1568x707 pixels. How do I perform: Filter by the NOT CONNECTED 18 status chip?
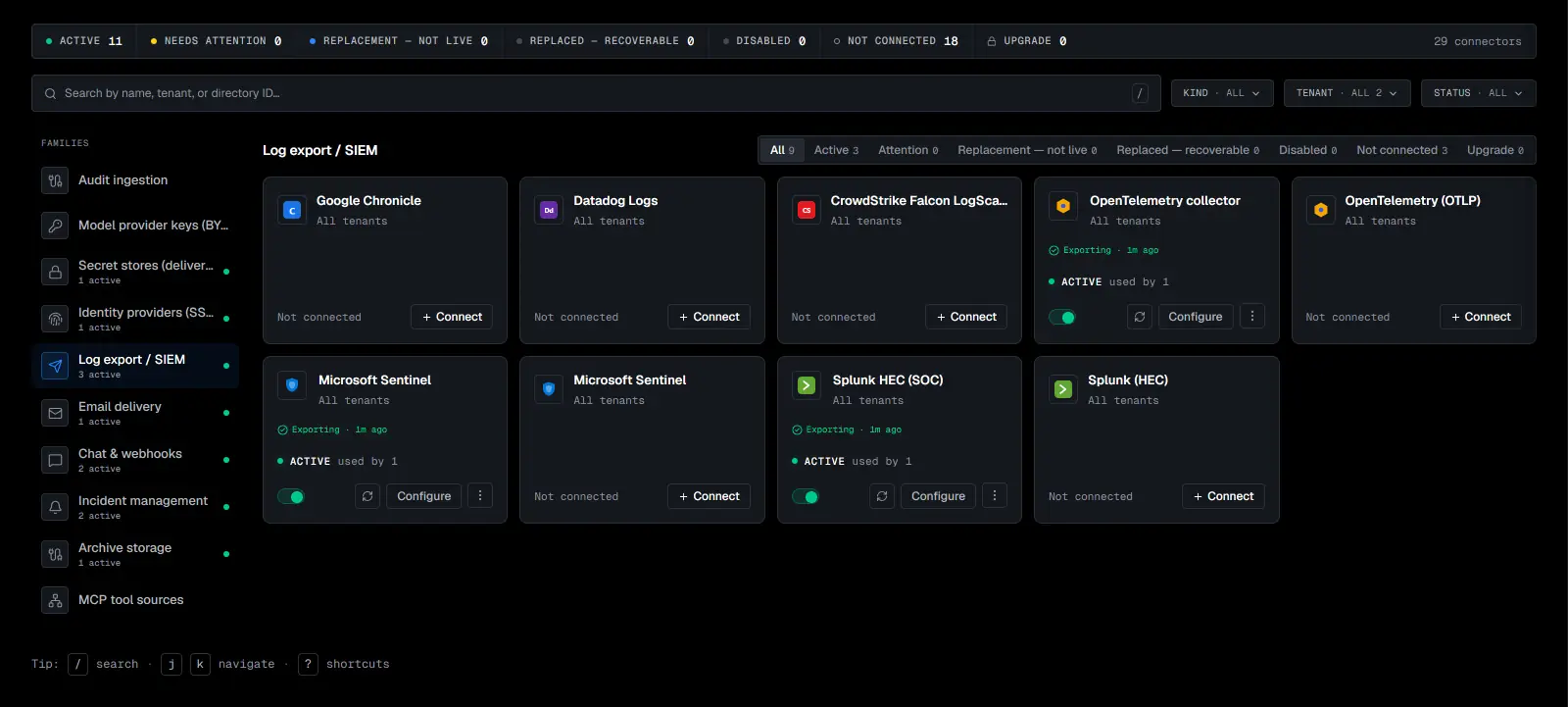pyautogui.click(x=896, y=41)
